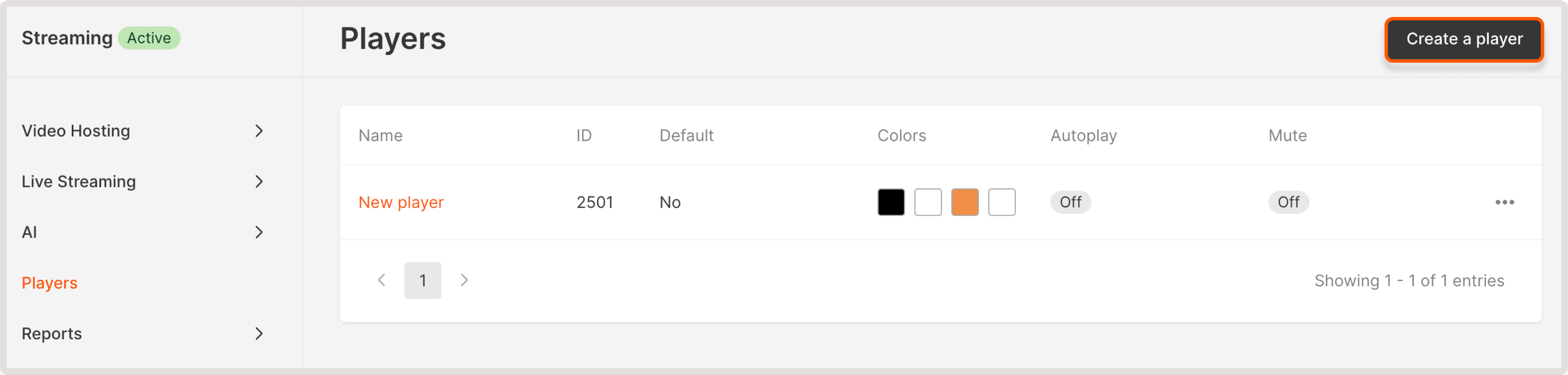Open the New player link
The image size is (1568, 375).
pos(400,202)
